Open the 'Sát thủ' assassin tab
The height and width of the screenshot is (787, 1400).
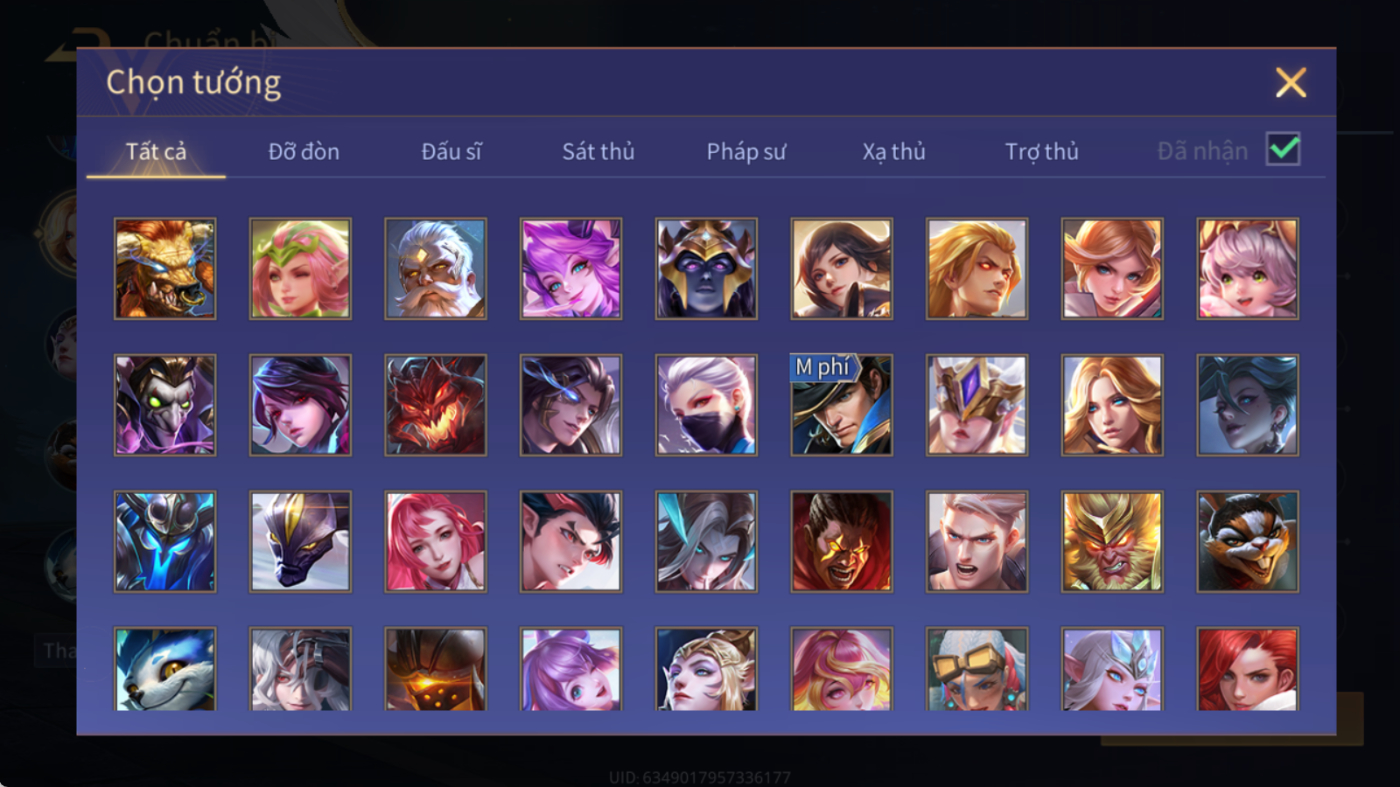598,152
